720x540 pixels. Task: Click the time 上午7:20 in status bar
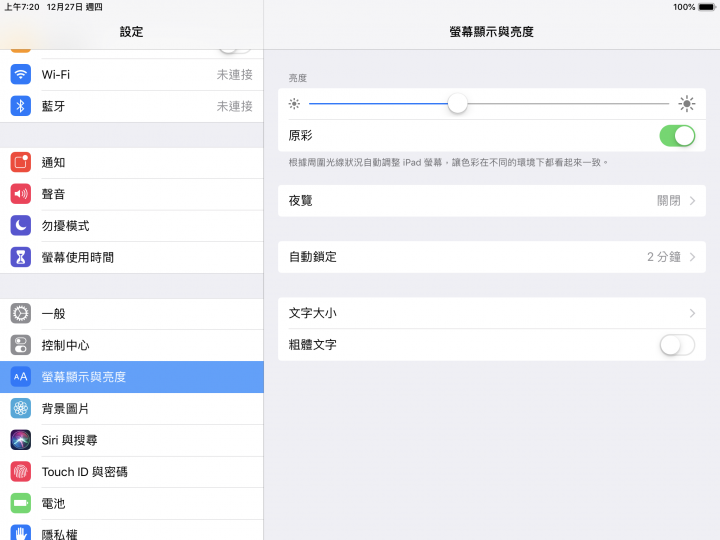[22, 7]
